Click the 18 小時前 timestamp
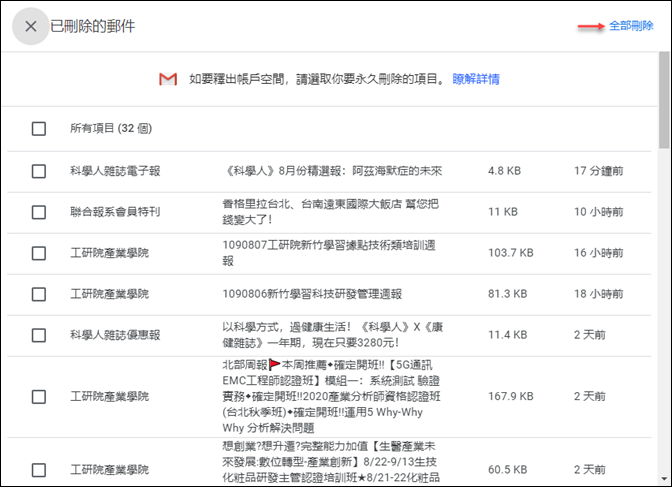The width and height of the screenshot is (672, 487). (599, 295)
